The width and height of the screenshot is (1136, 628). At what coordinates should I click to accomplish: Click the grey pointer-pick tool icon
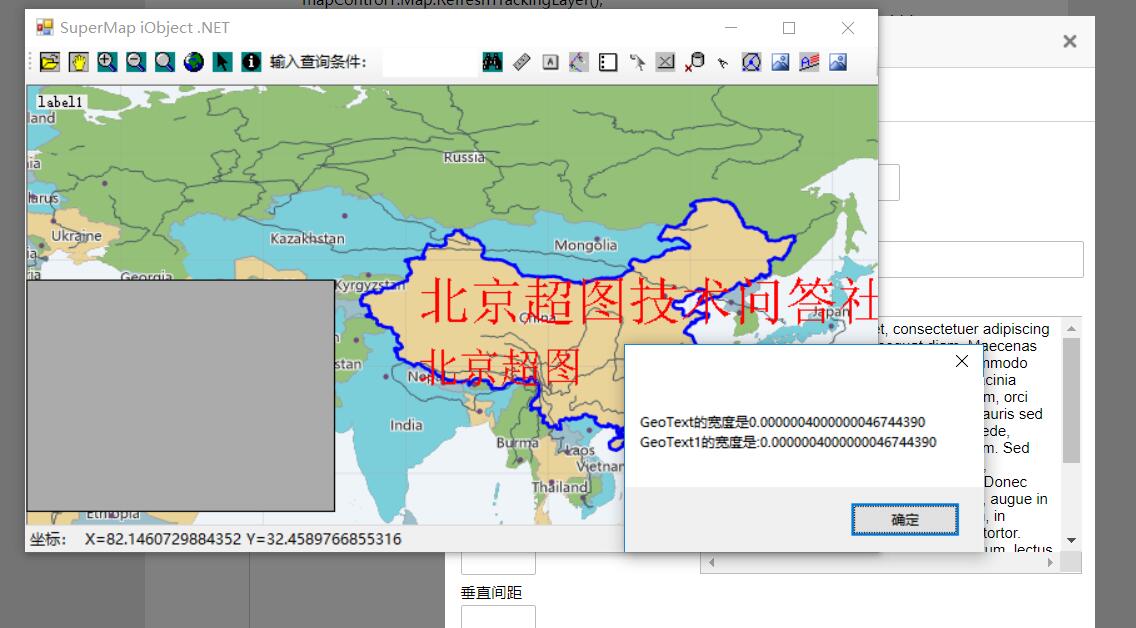(637, 62)
